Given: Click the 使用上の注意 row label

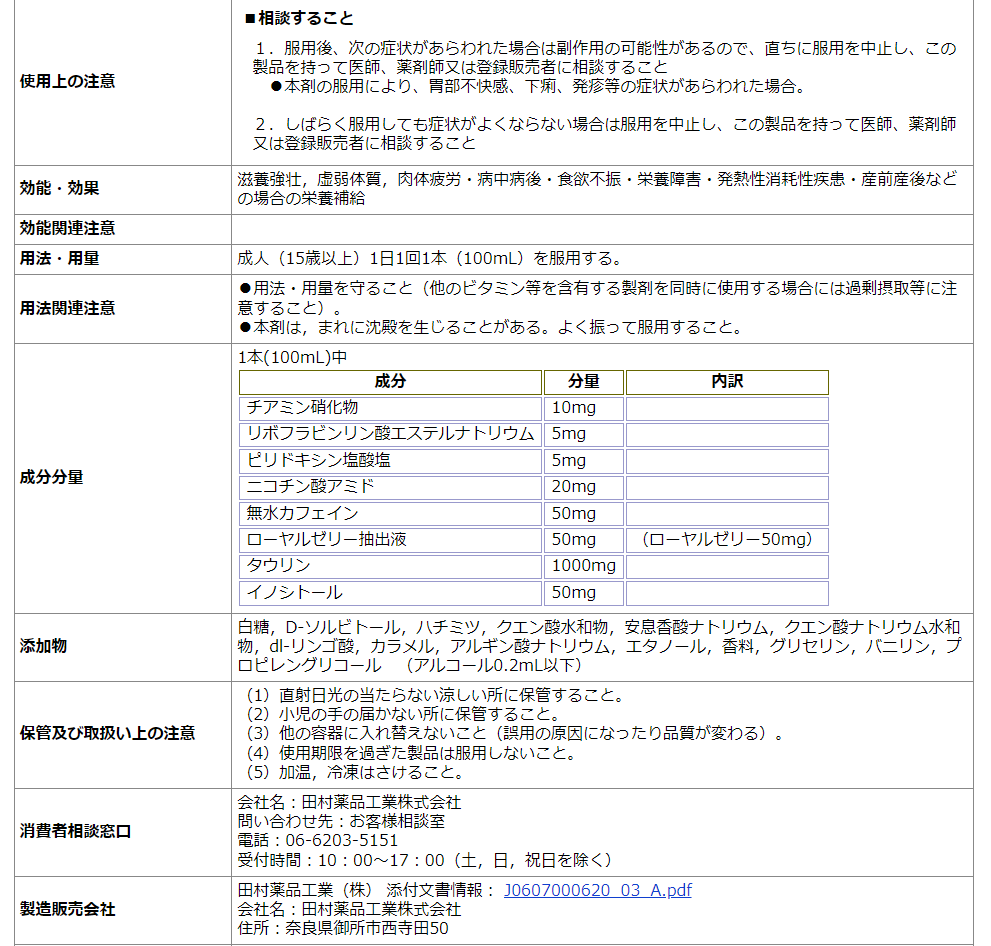Looking at the screenshot, I should (68, 81).
